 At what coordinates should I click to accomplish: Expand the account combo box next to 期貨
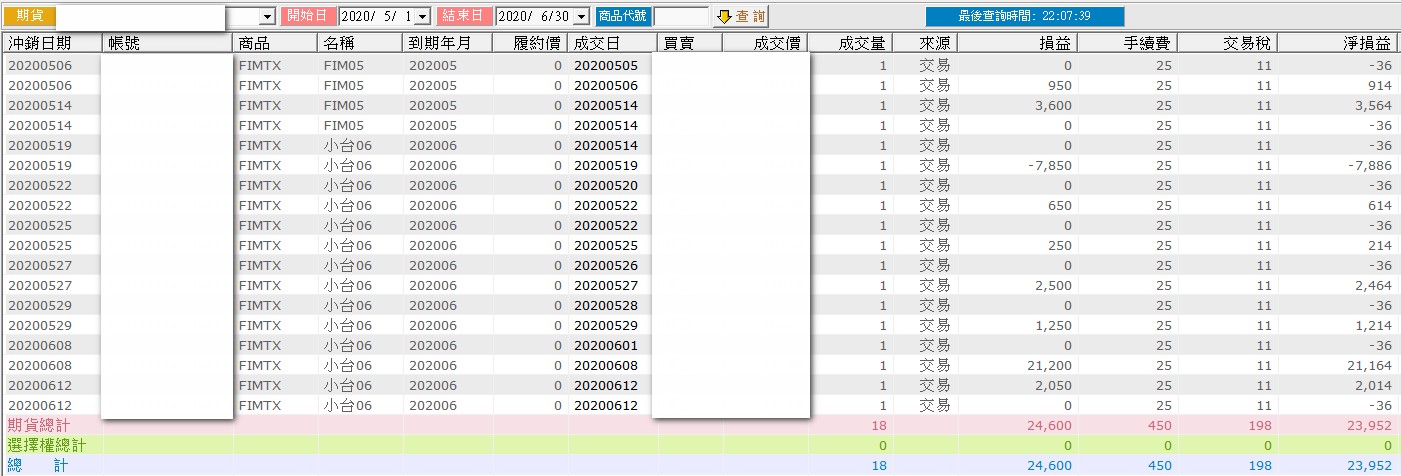pyautogui.click(x=267, y=17)
